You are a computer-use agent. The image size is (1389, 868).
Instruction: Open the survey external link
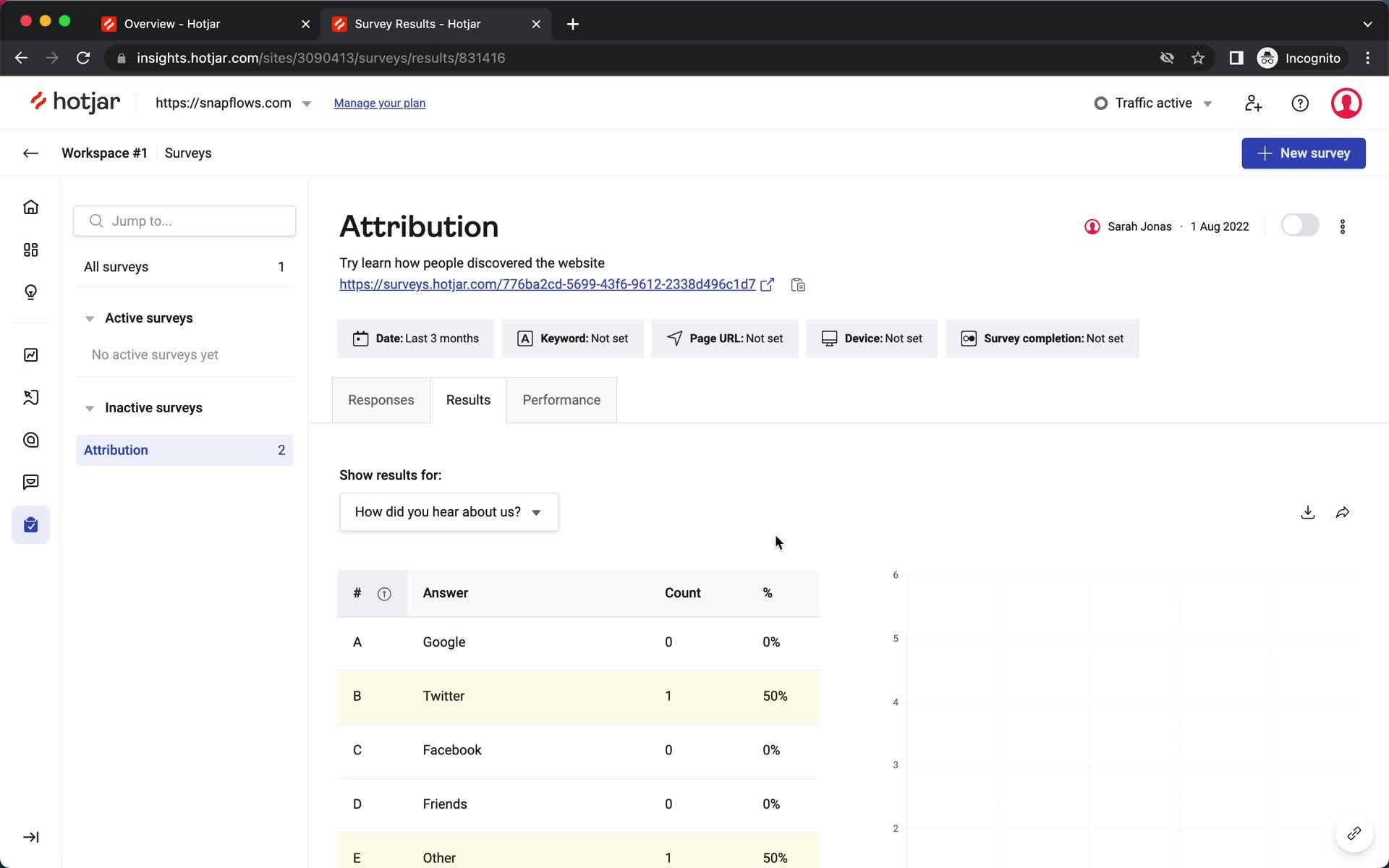click(768, 285)
